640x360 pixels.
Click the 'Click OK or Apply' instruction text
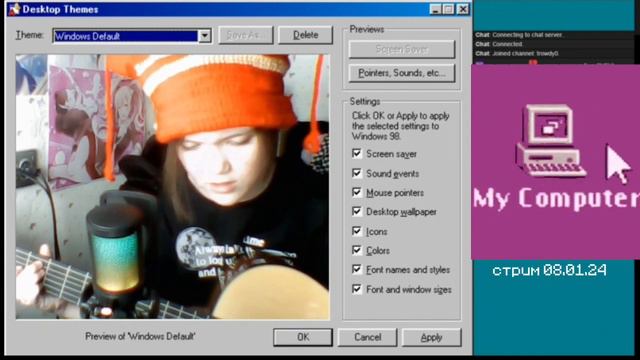click(x=400, y=126)
